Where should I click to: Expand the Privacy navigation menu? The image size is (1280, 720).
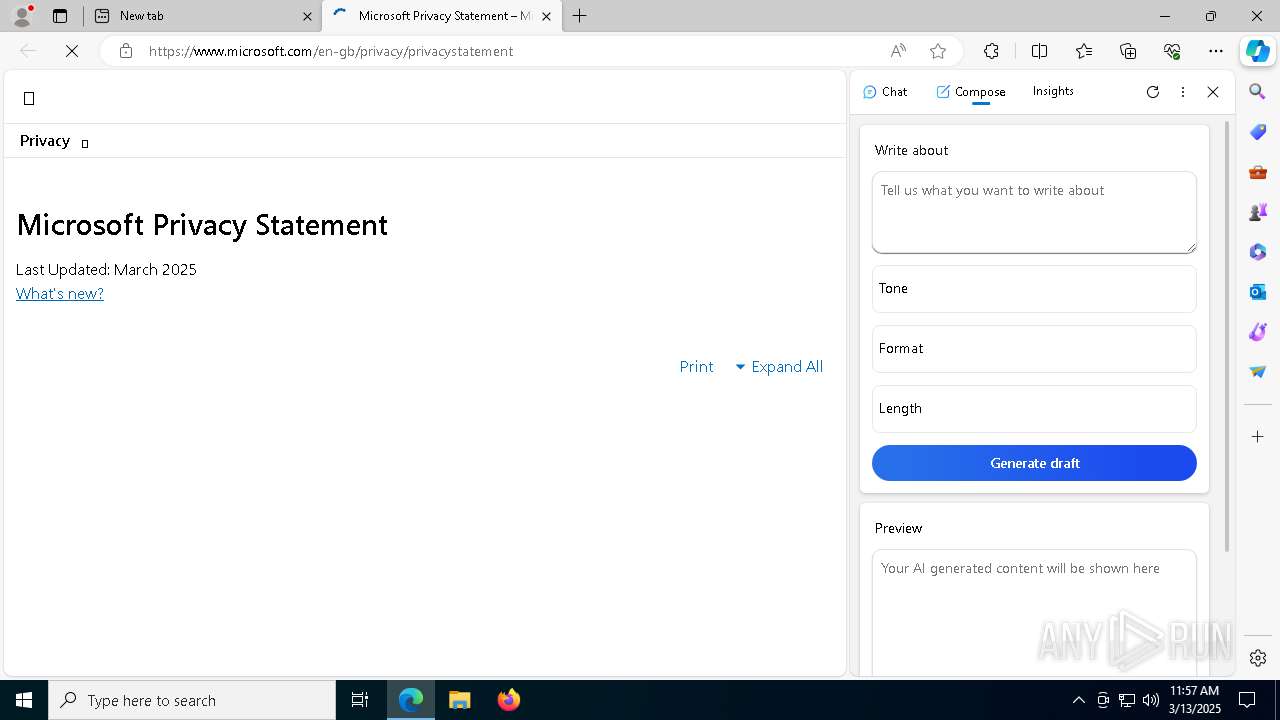click(55, 141)
